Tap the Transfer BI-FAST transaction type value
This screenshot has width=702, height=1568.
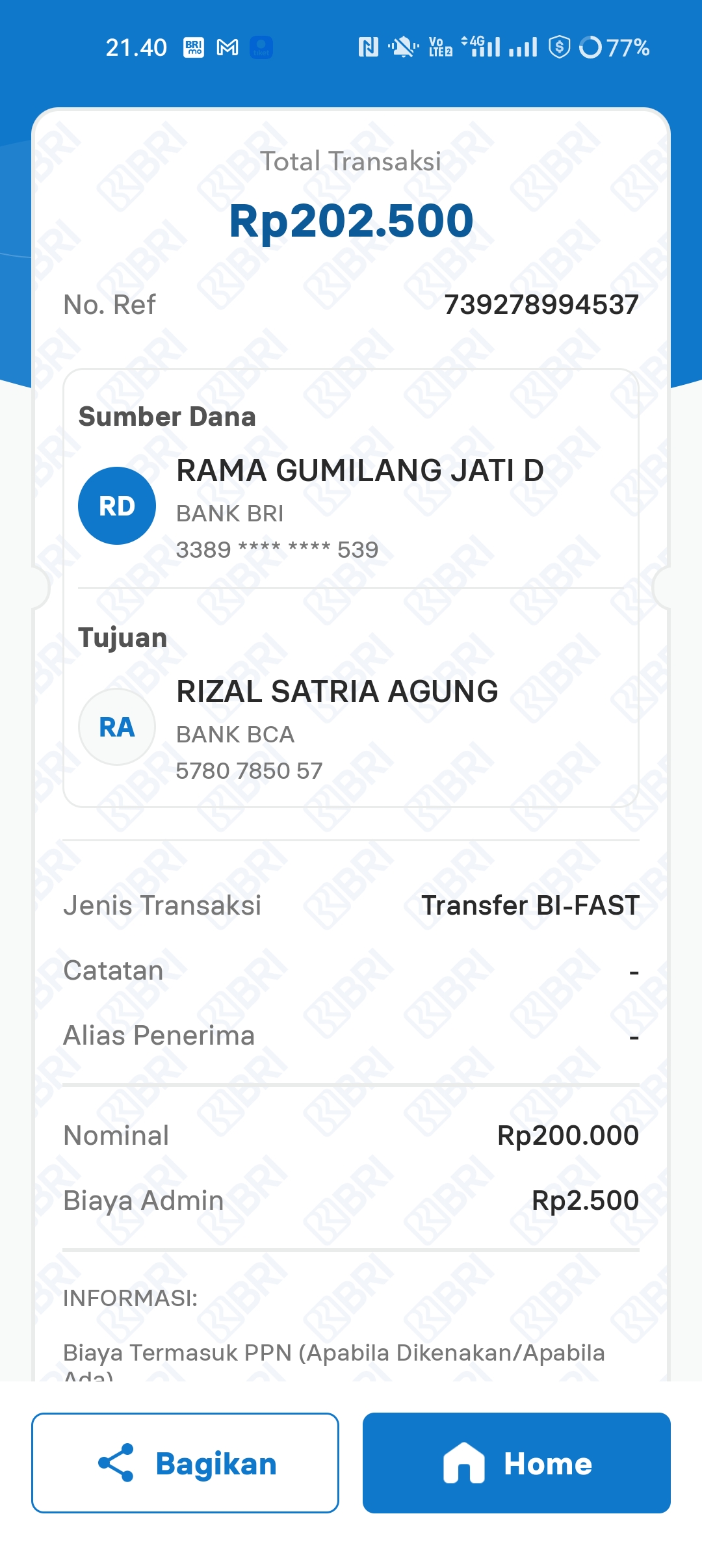[530, 906]
